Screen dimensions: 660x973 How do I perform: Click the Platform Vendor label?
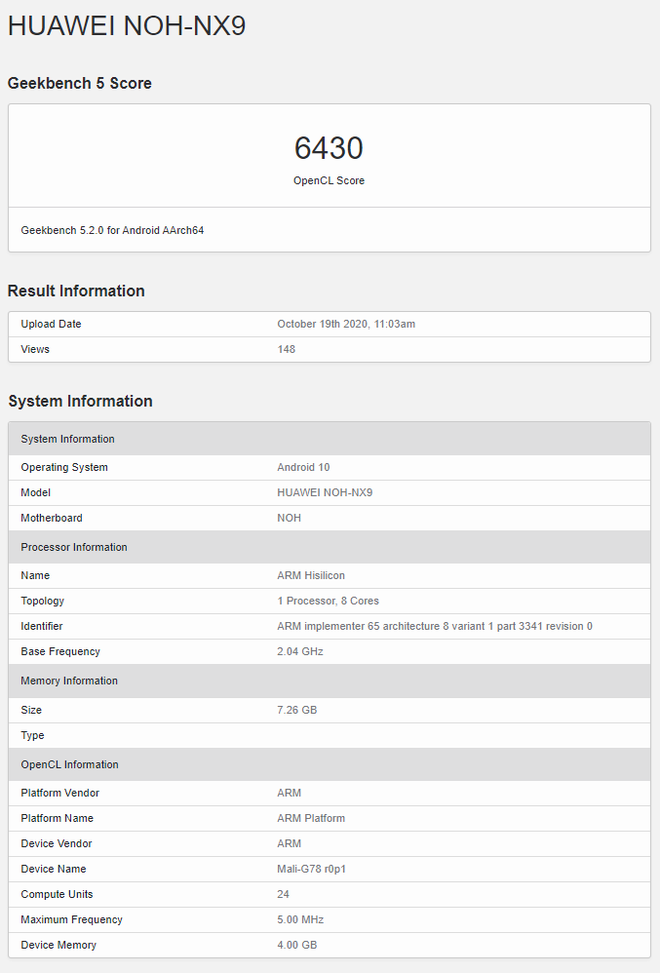[60, 794]
